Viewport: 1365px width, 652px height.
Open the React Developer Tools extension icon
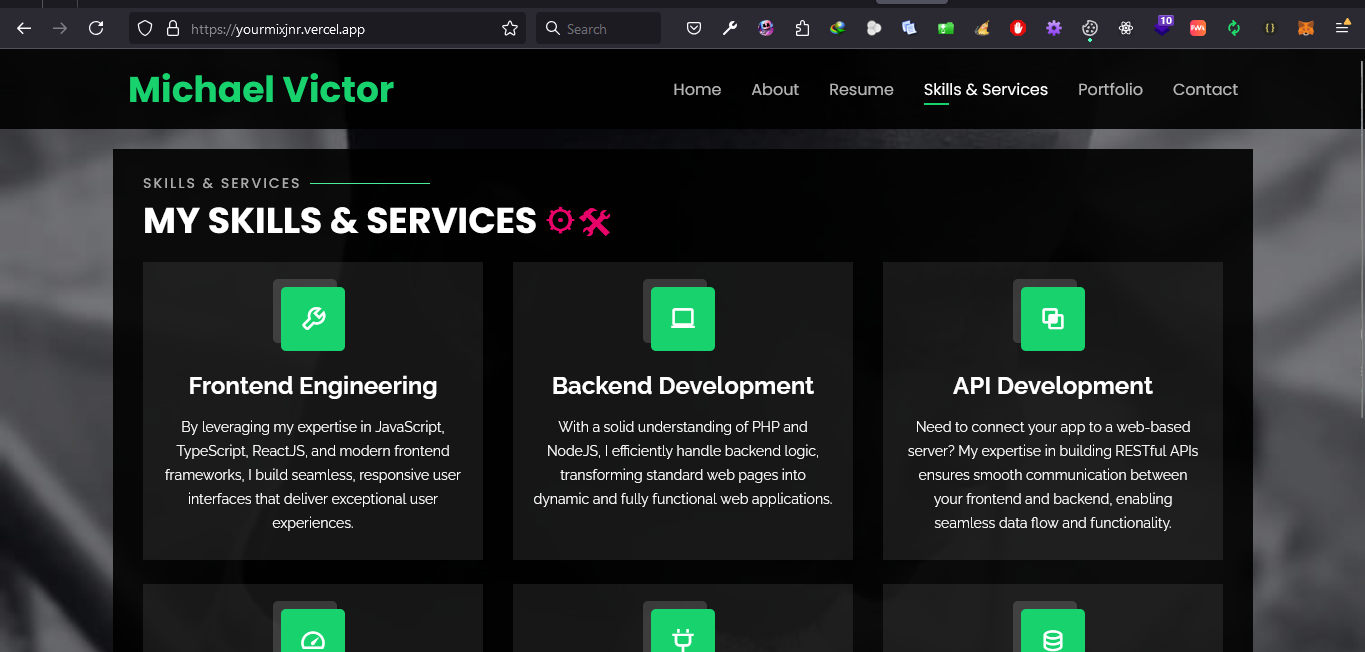coord(1126,29)
